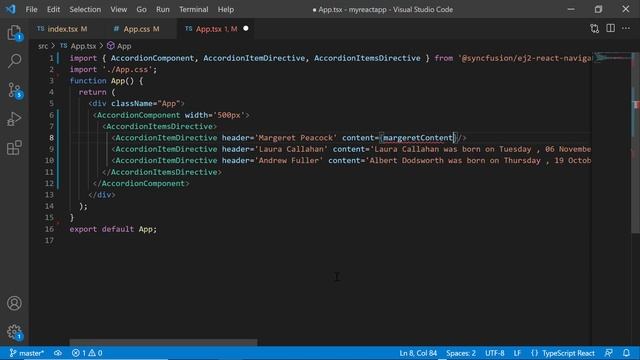Click the className="App" attribute

click(x=145, y=104)
